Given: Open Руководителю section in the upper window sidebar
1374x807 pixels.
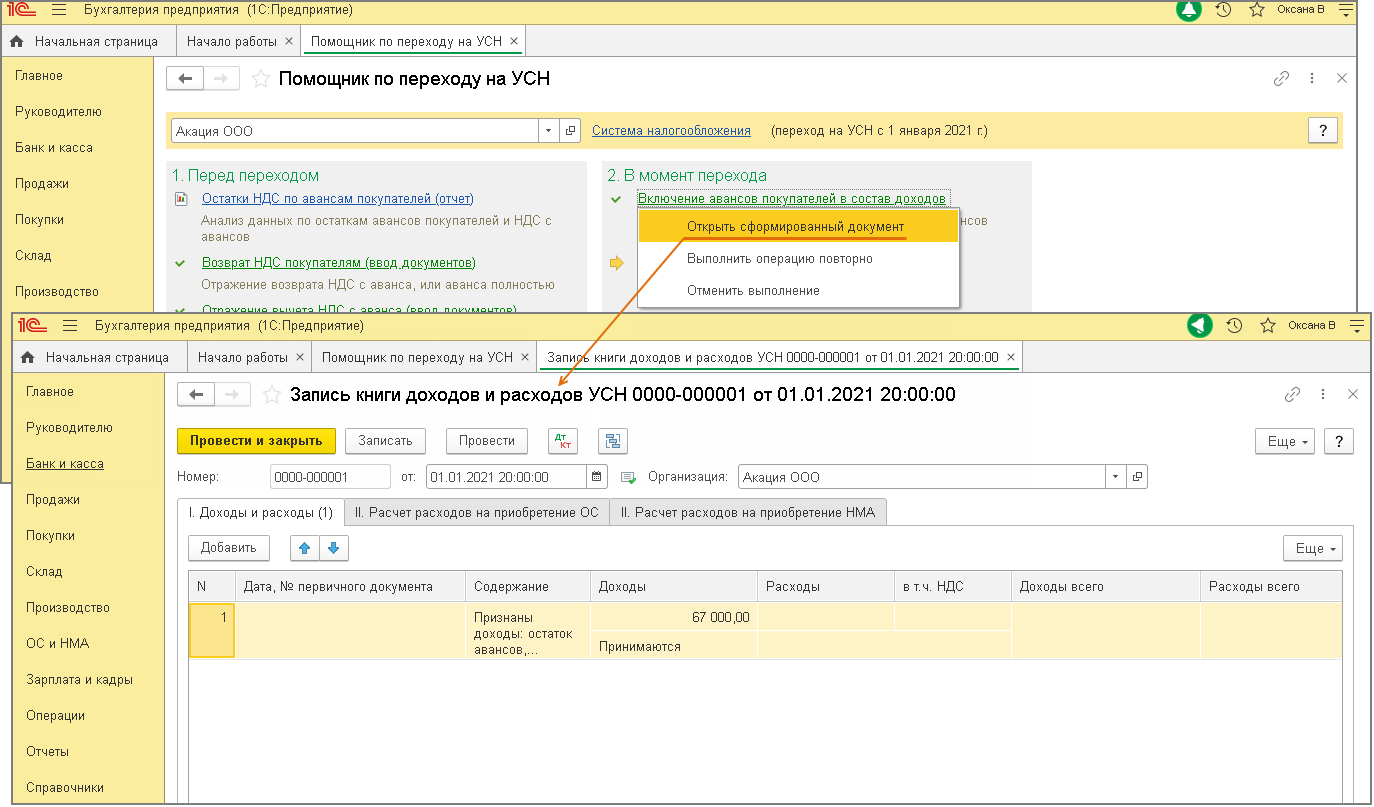Looking at the screenshot, I should (x=58, y=112).
